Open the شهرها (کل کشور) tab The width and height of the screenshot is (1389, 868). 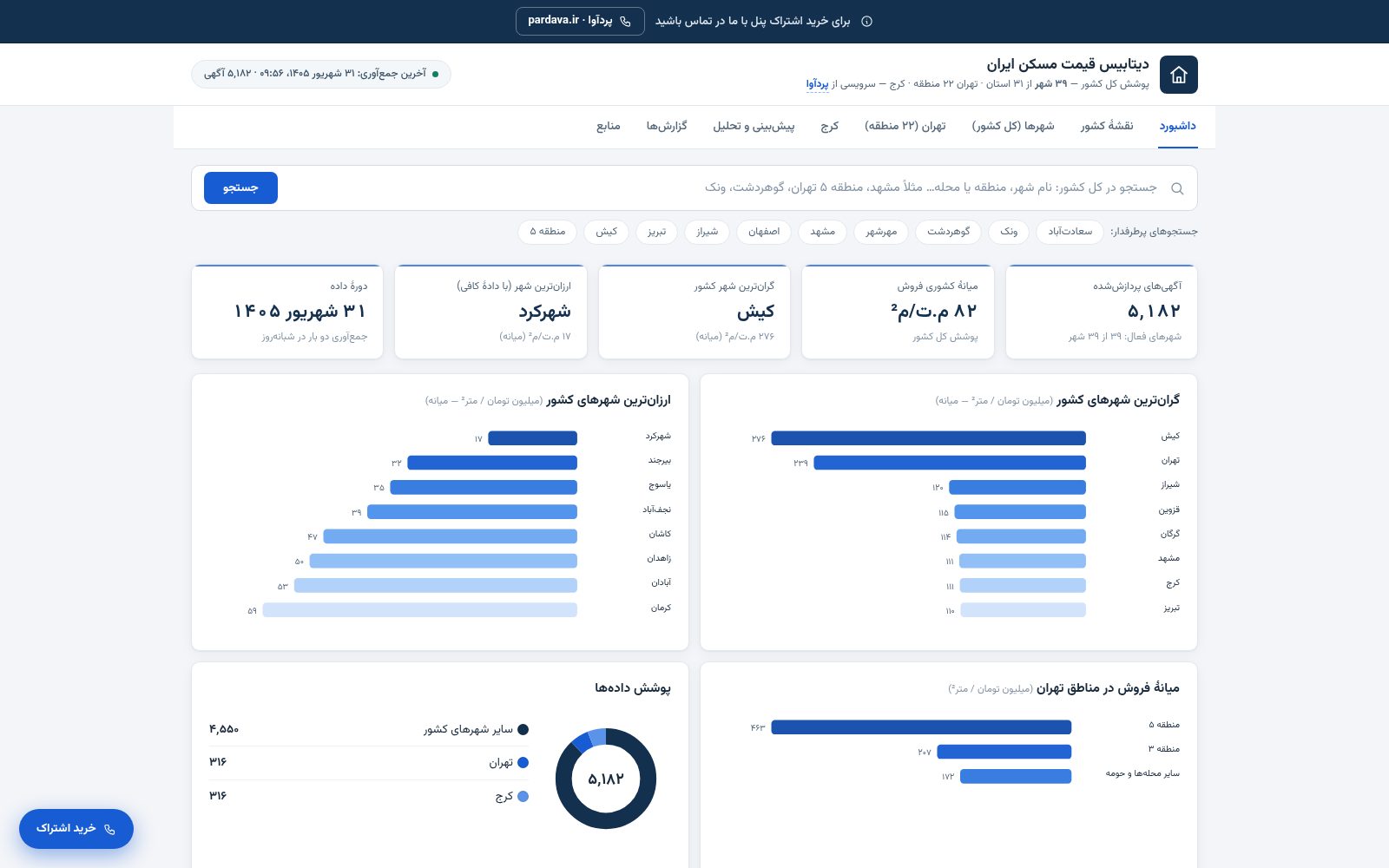pyautogui.click(x=1013, y=127)
